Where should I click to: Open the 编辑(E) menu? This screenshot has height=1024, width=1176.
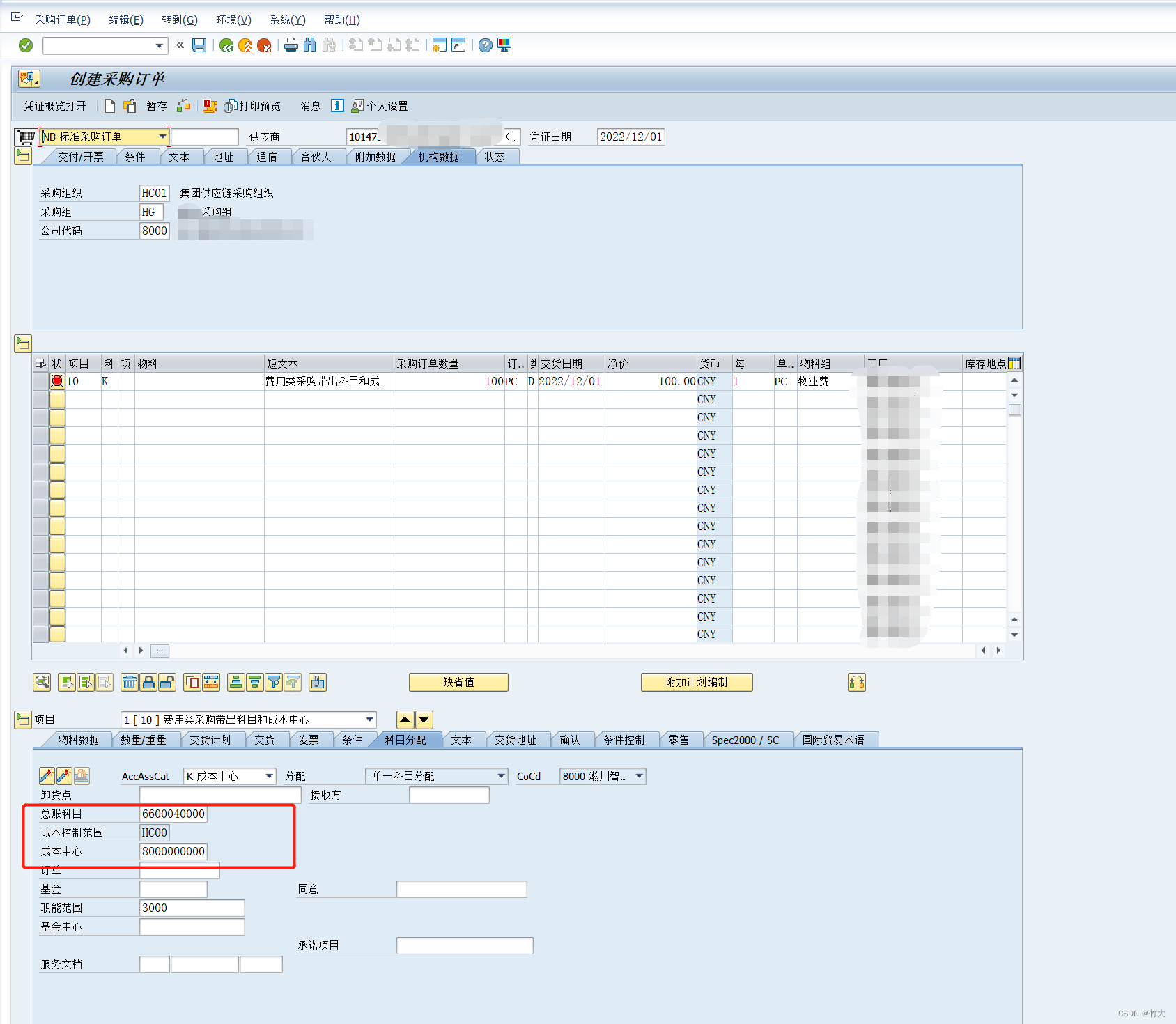(x=126, y=20)
